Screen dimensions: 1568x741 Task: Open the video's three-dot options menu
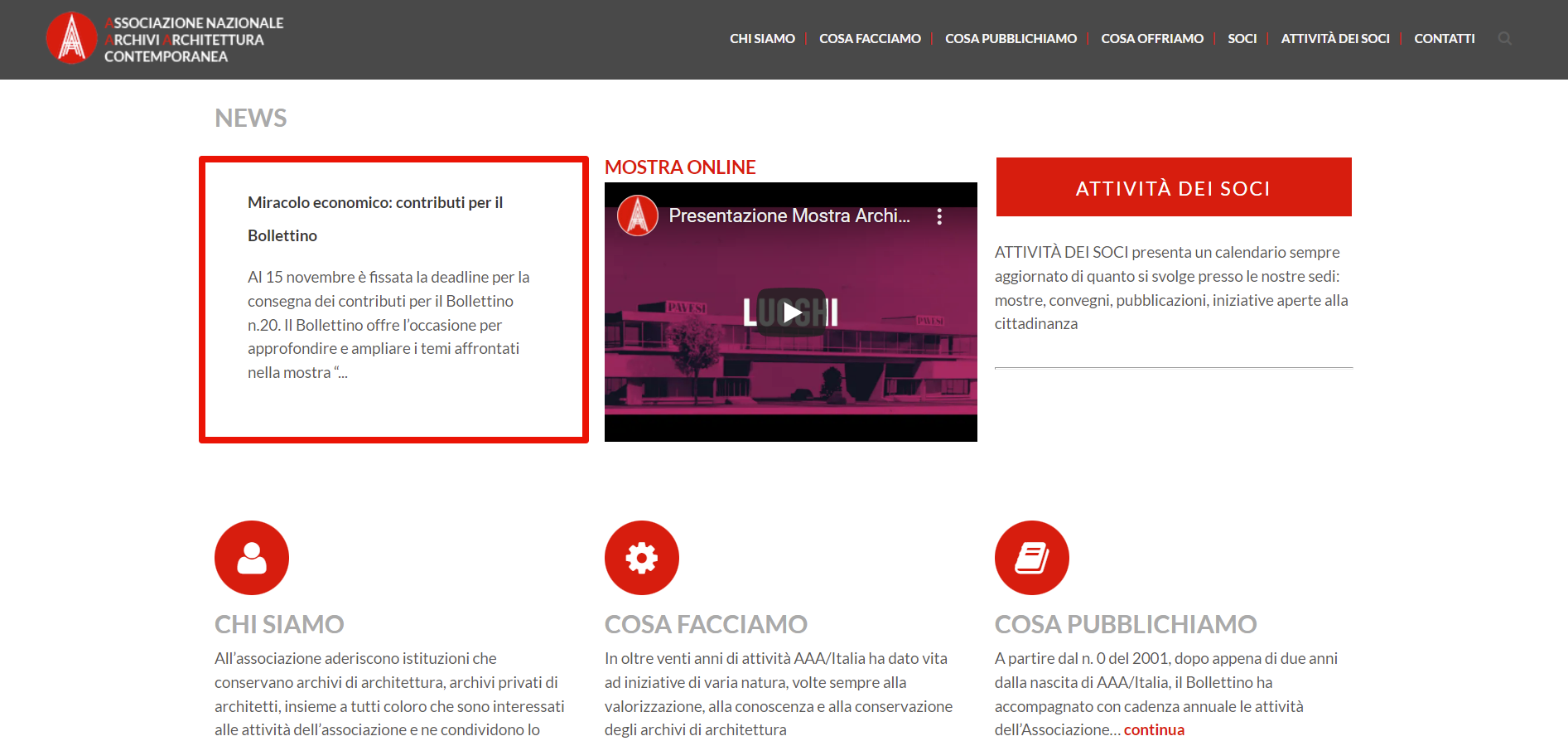[938, 216]
